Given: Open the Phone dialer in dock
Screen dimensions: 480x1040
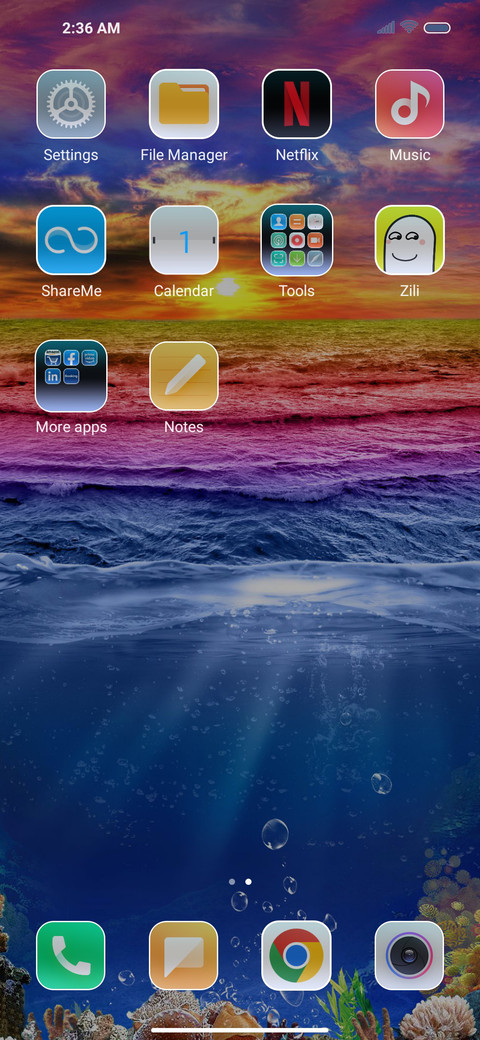Looking at the screenshot, I should tap(71, 956).
